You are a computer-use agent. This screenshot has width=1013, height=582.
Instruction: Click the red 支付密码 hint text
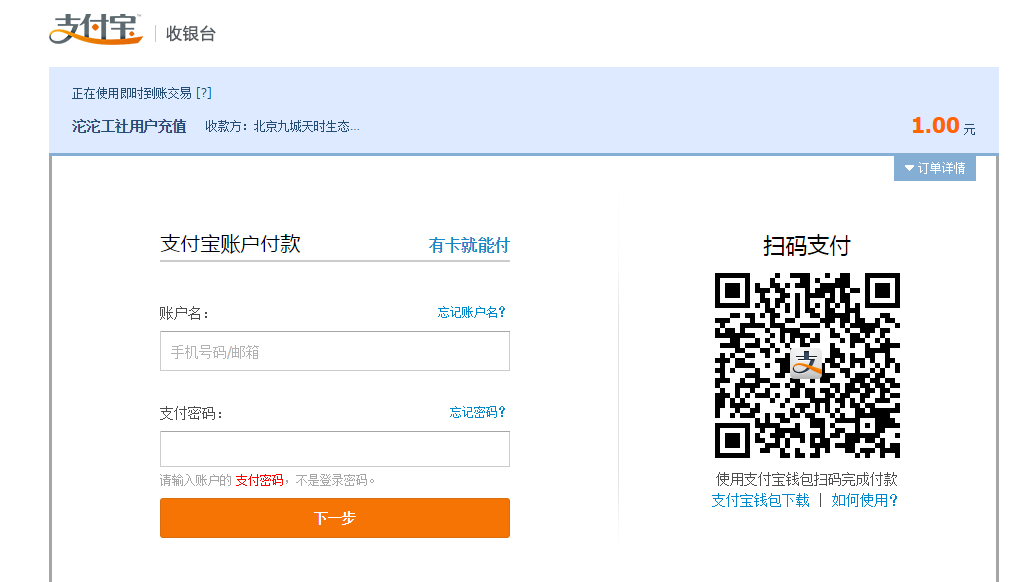(x=259, y=480)
